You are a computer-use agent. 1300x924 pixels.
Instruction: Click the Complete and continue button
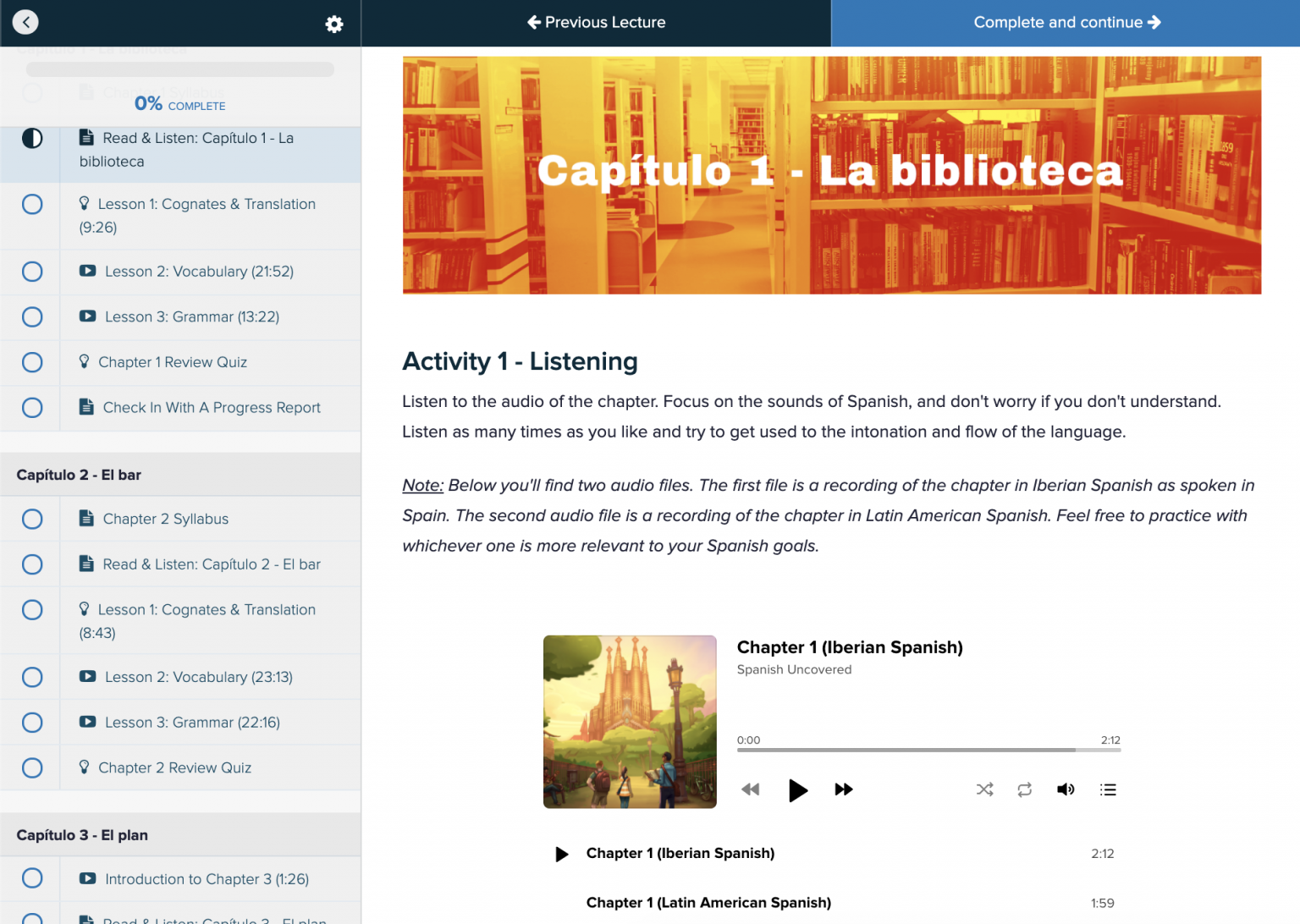(1066, 22)
